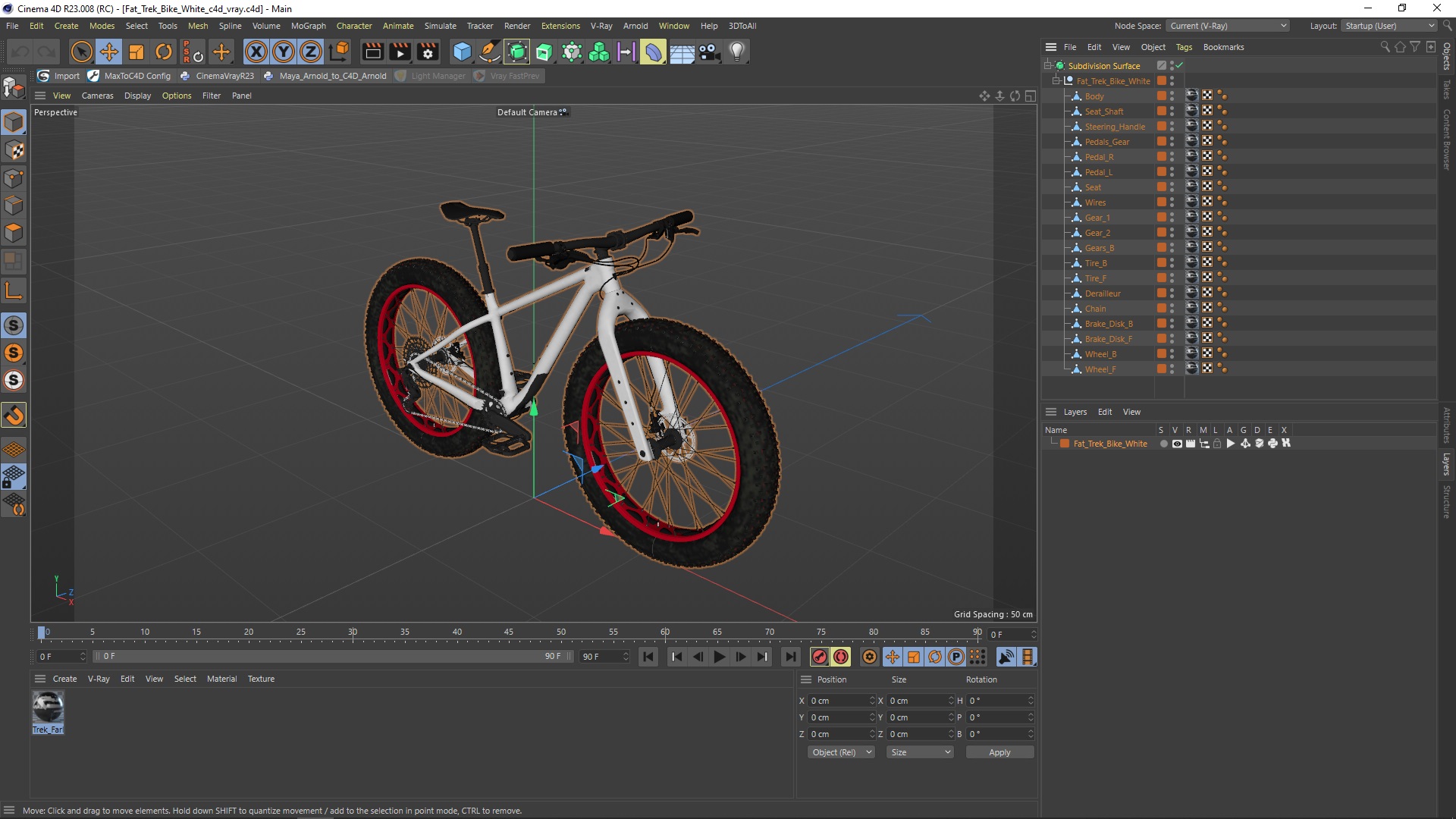
Task: Click the play button in timeline
Action: pos(719,657)
